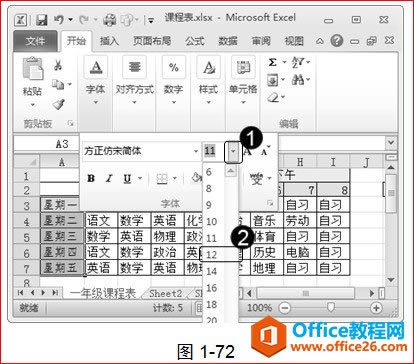Viewport: 414px width, 364px height.
Task: Switch to the 页面布局 ribbon tab
Action: coord(152,41)
